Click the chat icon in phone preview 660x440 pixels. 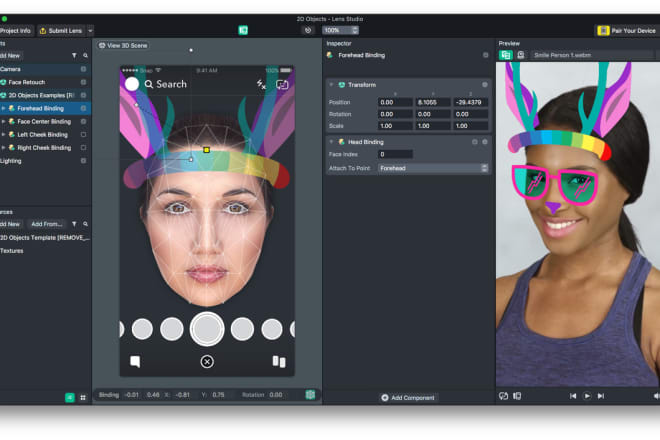[x=135, y=362]
